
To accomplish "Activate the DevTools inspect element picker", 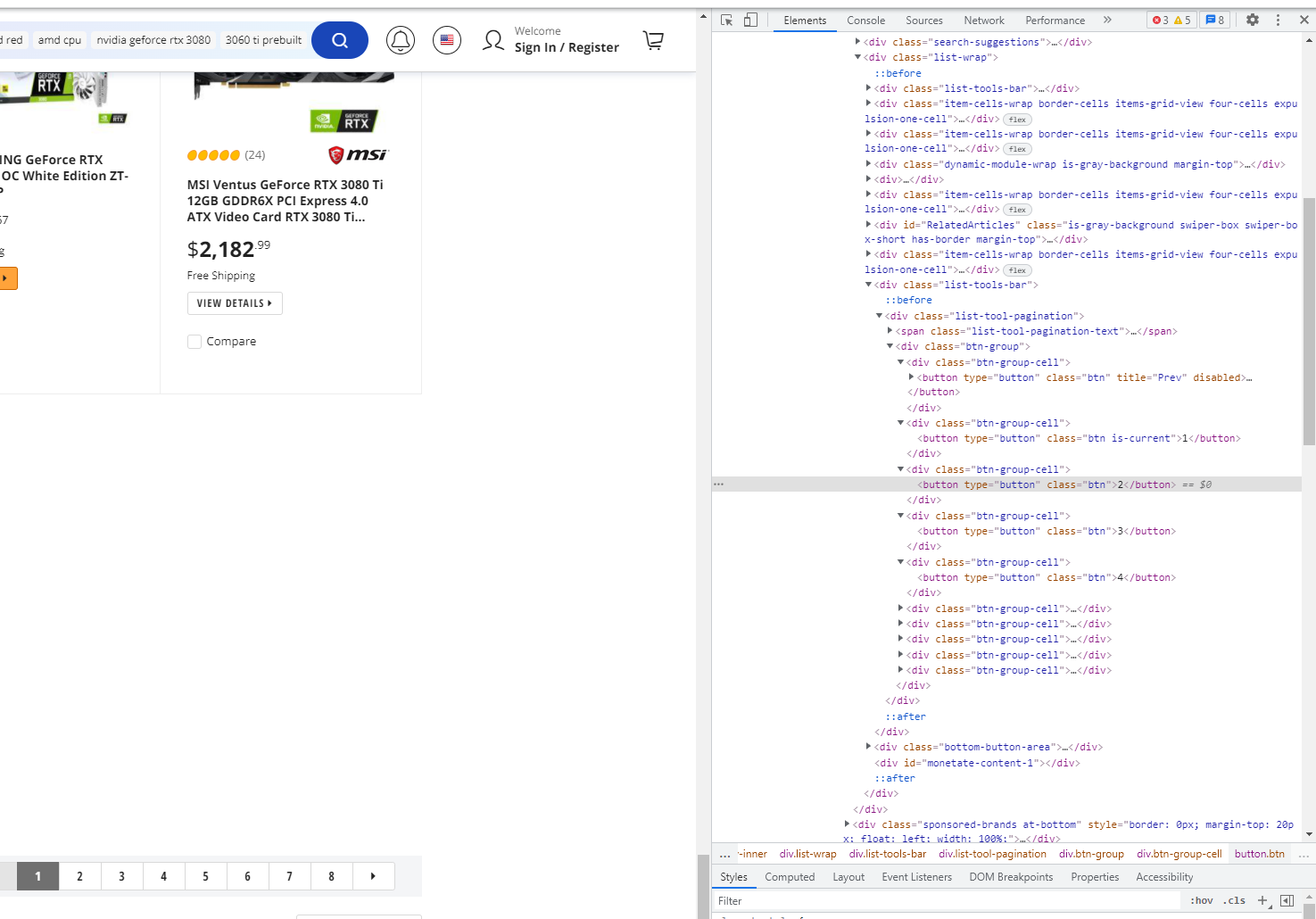I will click(x=727, y=20).
